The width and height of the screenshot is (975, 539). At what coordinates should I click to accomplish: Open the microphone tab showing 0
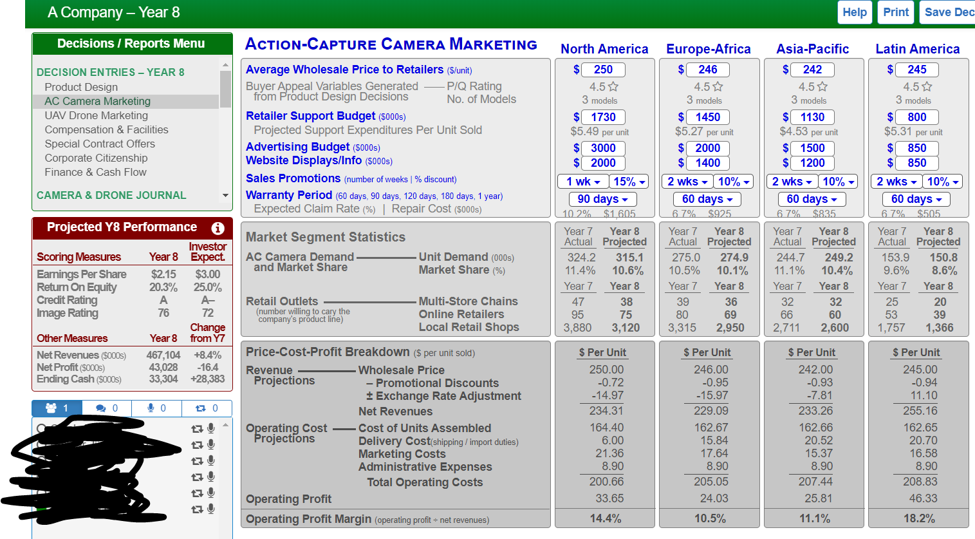(x=156, y=408)
